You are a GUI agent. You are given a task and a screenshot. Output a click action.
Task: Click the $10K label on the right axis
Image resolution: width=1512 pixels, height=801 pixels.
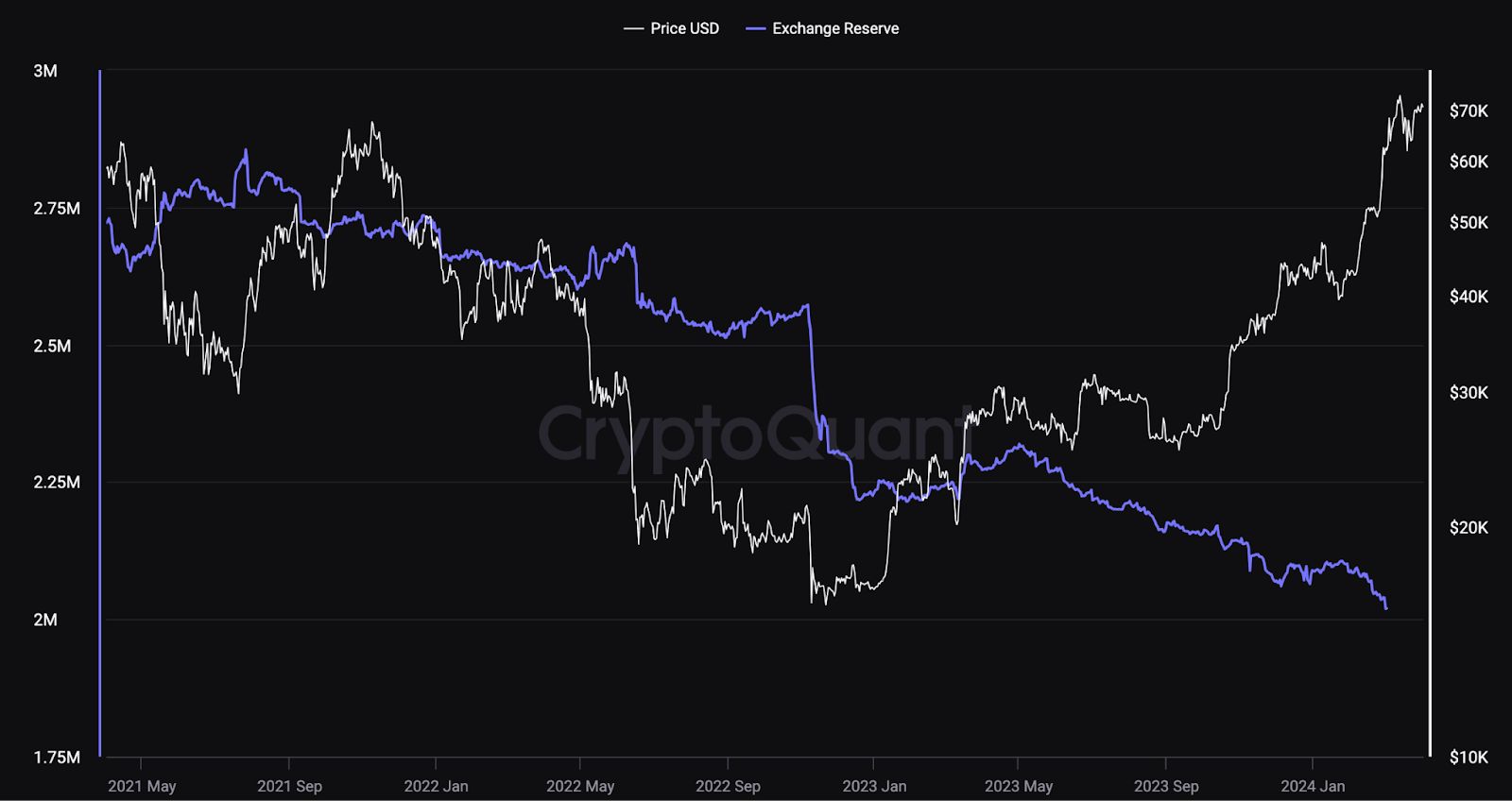click(1469, 758)
